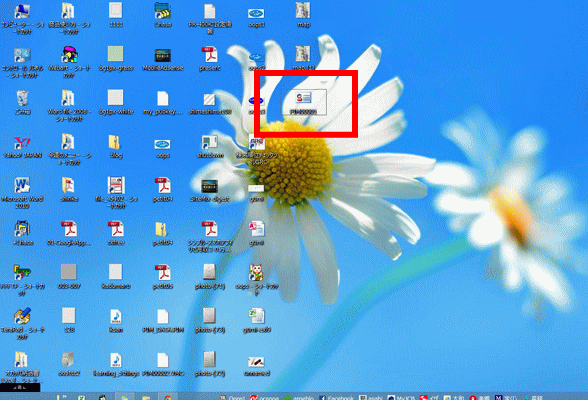
Task: Select the Computer shortcut icon
Action: pos(22,18)
